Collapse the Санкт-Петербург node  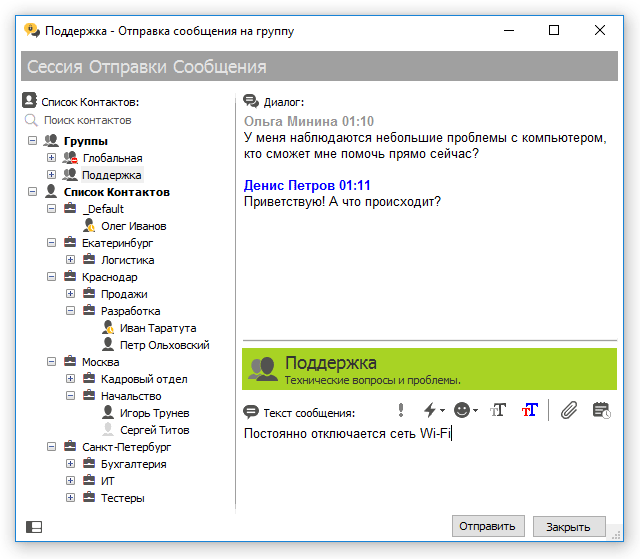[51, 446]
